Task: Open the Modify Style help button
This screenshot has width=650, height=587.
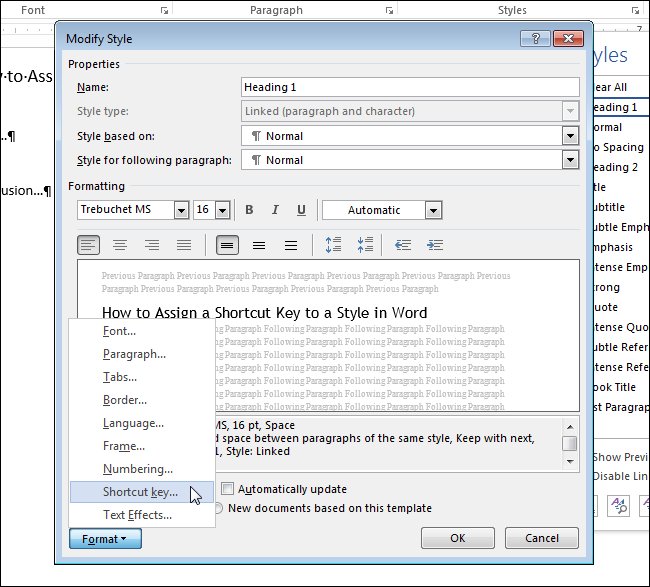Action: click(535, 39)
